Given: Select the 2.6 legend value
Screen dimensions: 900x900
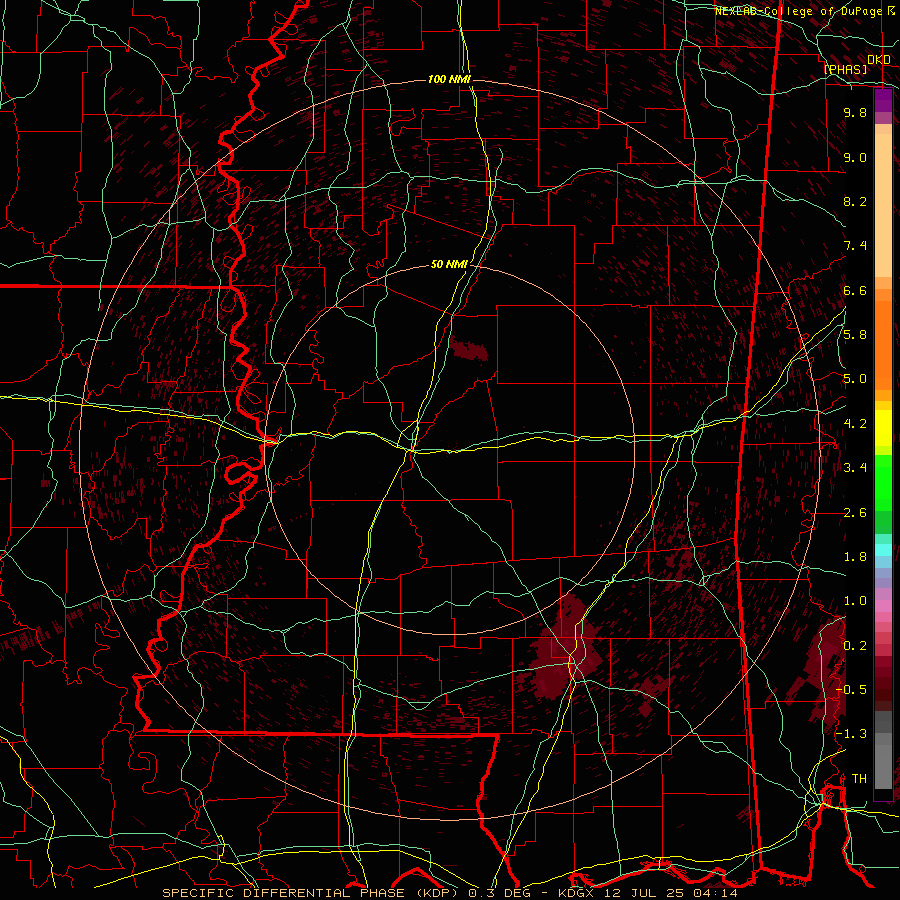Looking at the screenshot, I should coord(855,512).
